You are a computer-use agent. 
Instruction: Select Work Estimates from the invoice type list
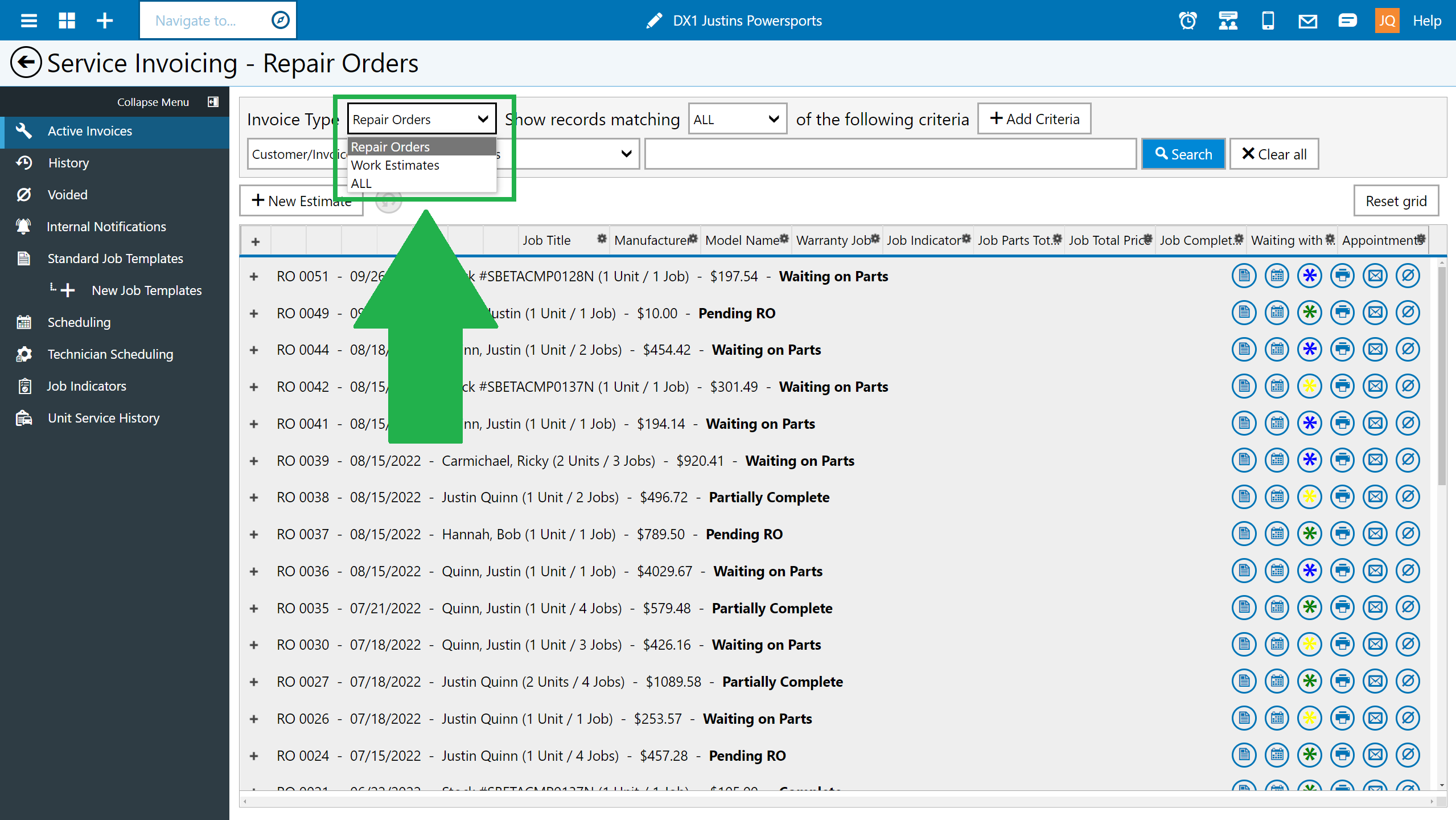[395, 165]
